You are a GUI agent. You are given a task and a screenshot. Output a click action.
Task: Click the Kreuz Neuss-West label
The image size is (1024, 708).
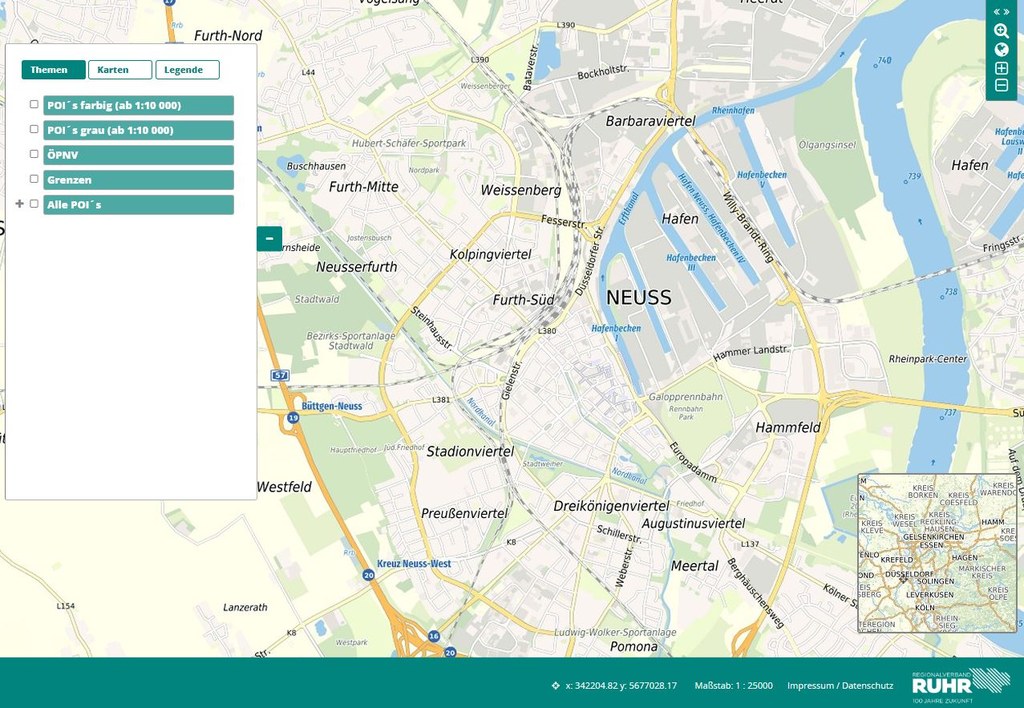[x=414, y=564]
